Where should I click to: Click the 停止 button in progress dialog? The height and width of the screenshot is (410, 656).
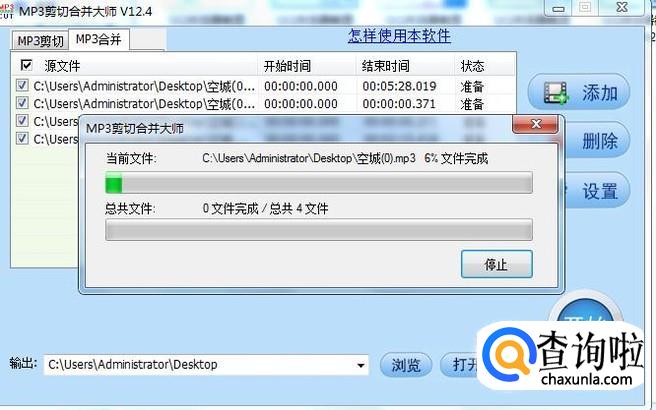(x=497, y=264)
